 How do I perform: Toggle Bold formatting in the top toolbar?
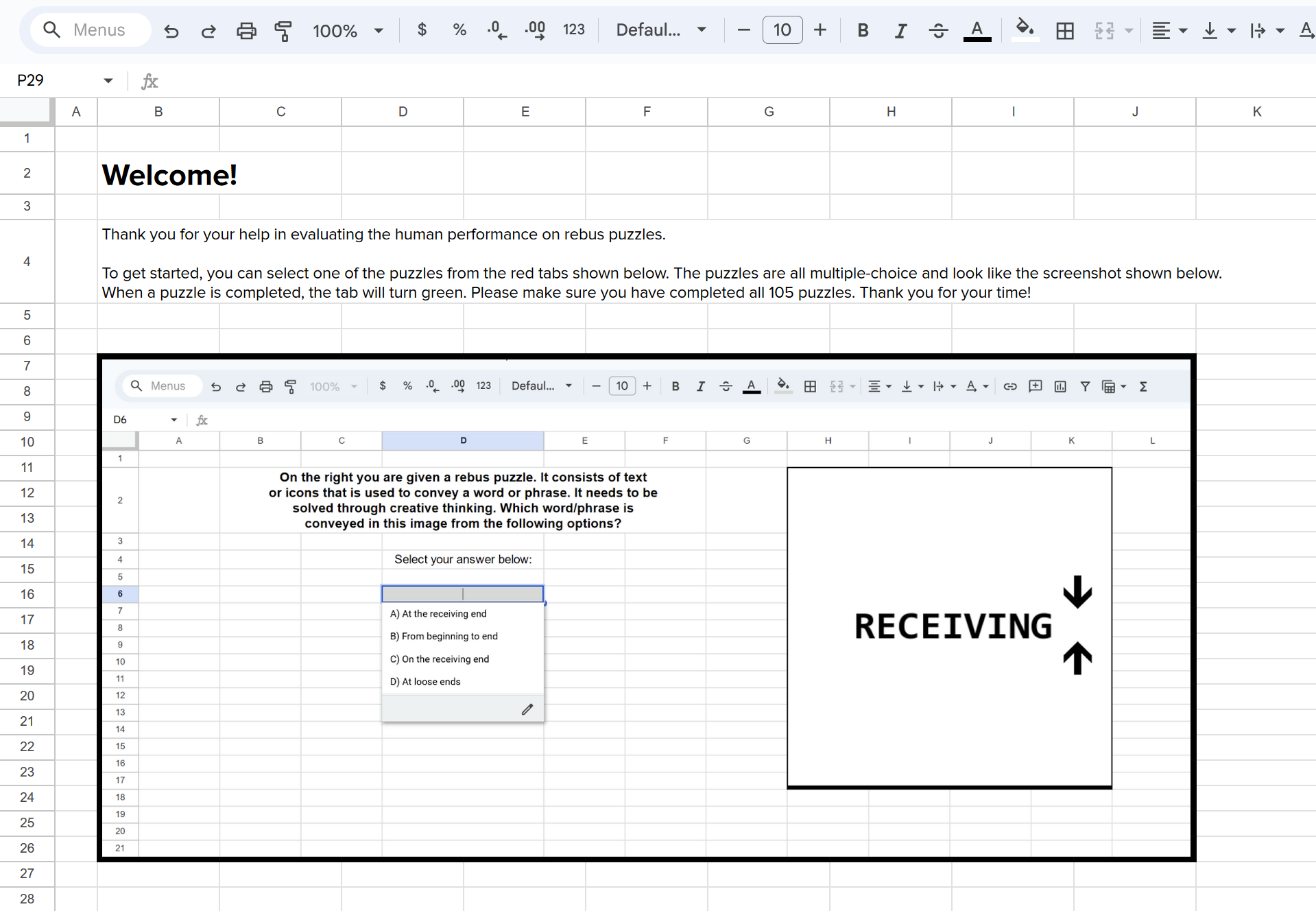[863, 30]
